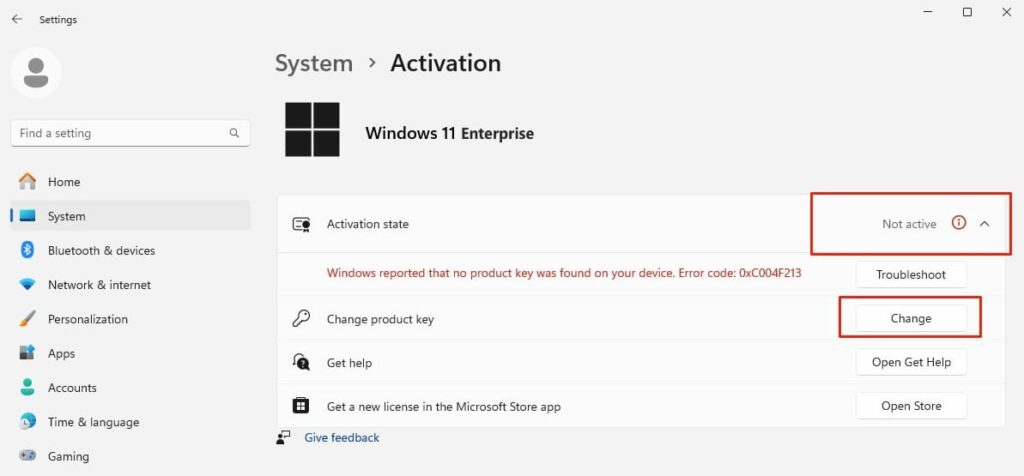
Task: Click the Open Store button
Action: tap(911, 406)
